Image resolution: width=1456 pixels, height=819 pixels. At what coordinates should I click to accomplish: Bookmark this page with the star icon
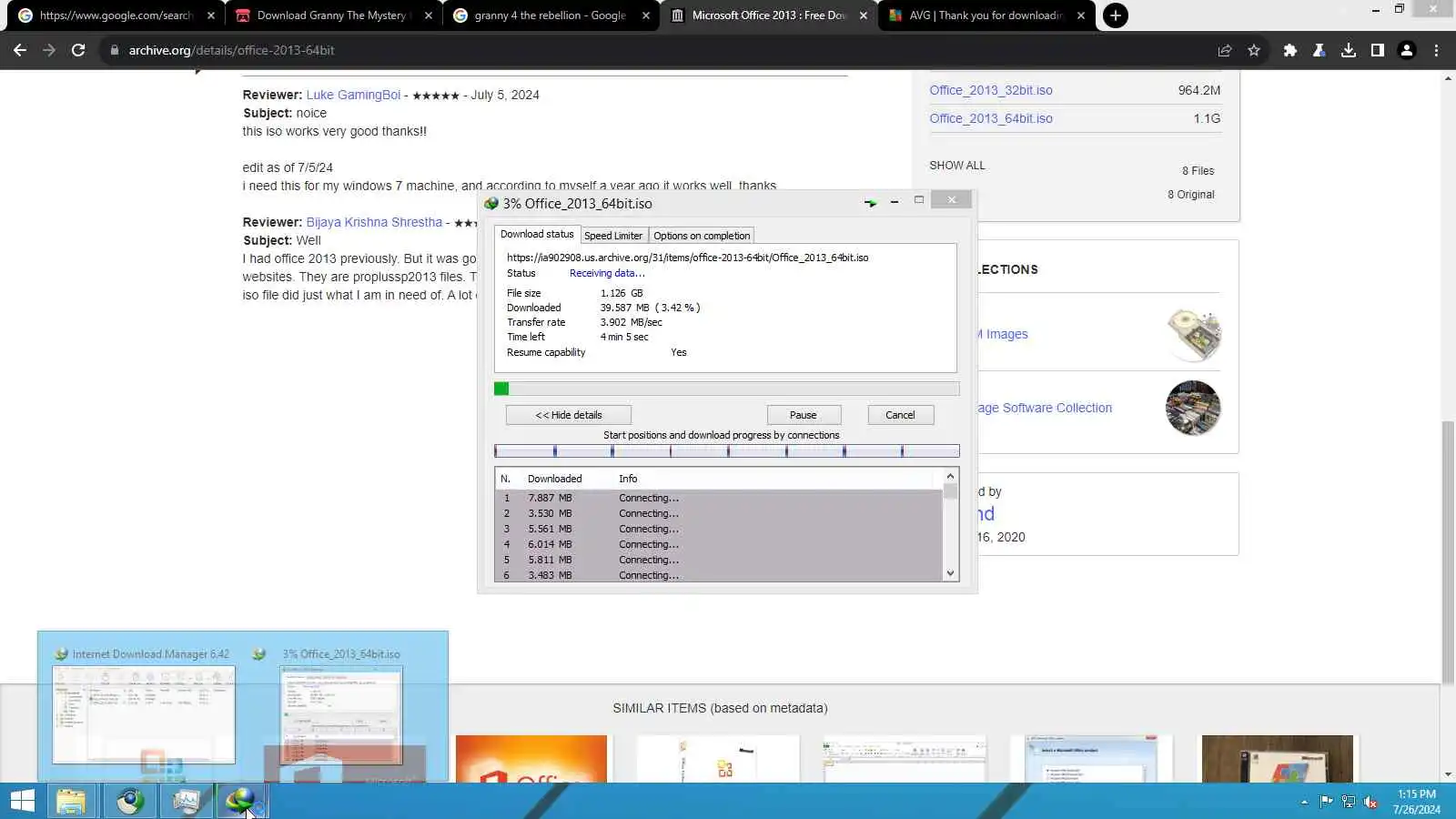[x=1254, y=50]
